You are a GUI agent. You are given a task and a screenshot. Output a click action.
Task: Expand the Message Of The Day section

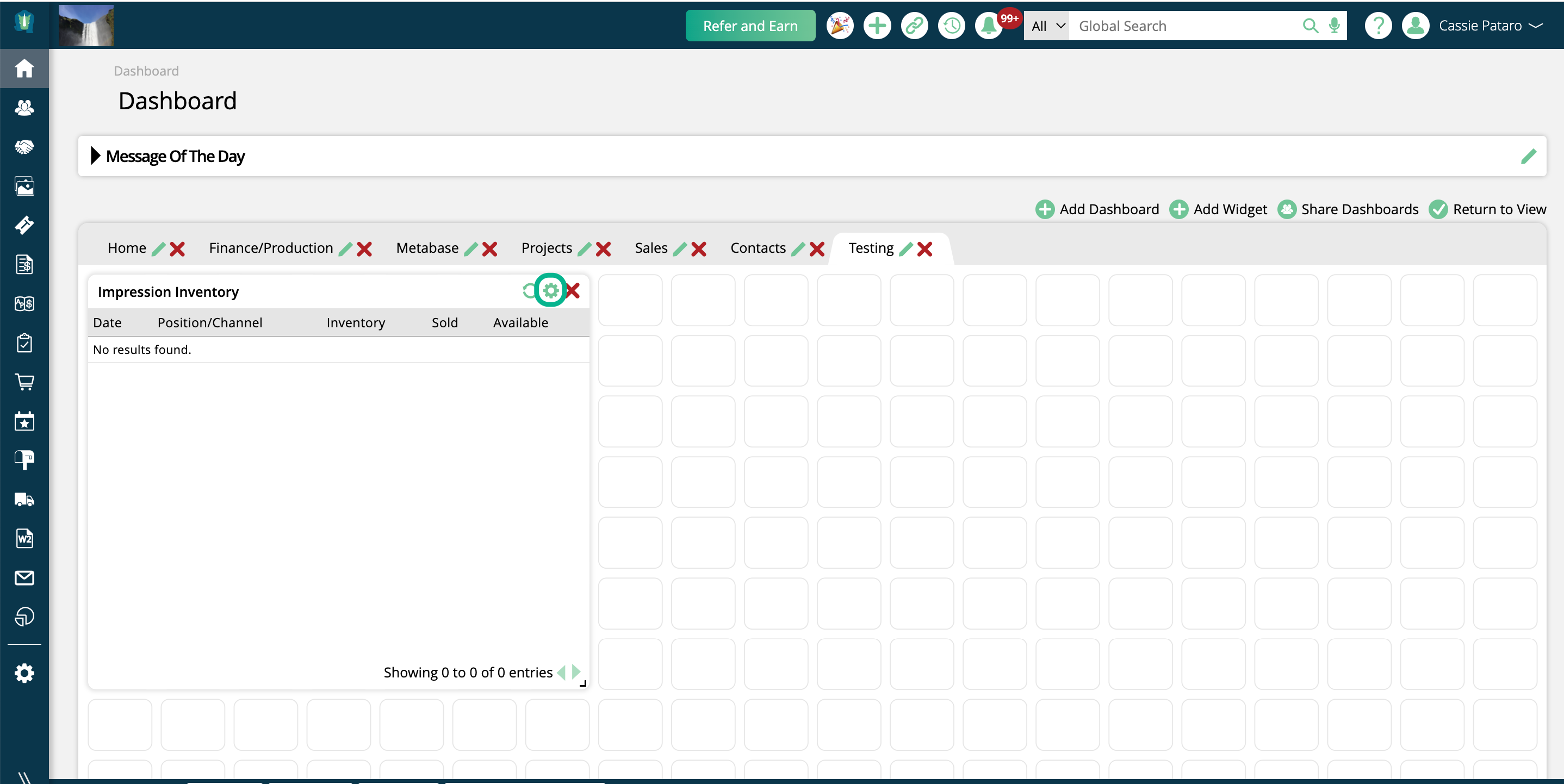(x=95, y=156)
